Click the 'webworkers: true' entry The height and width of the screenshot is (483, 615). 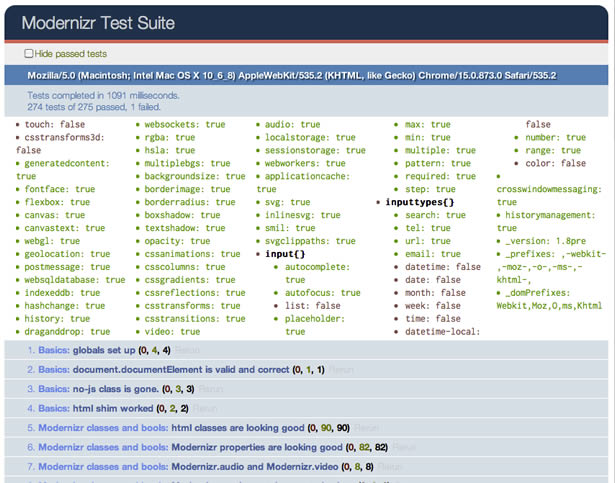[x=305, y=163]
